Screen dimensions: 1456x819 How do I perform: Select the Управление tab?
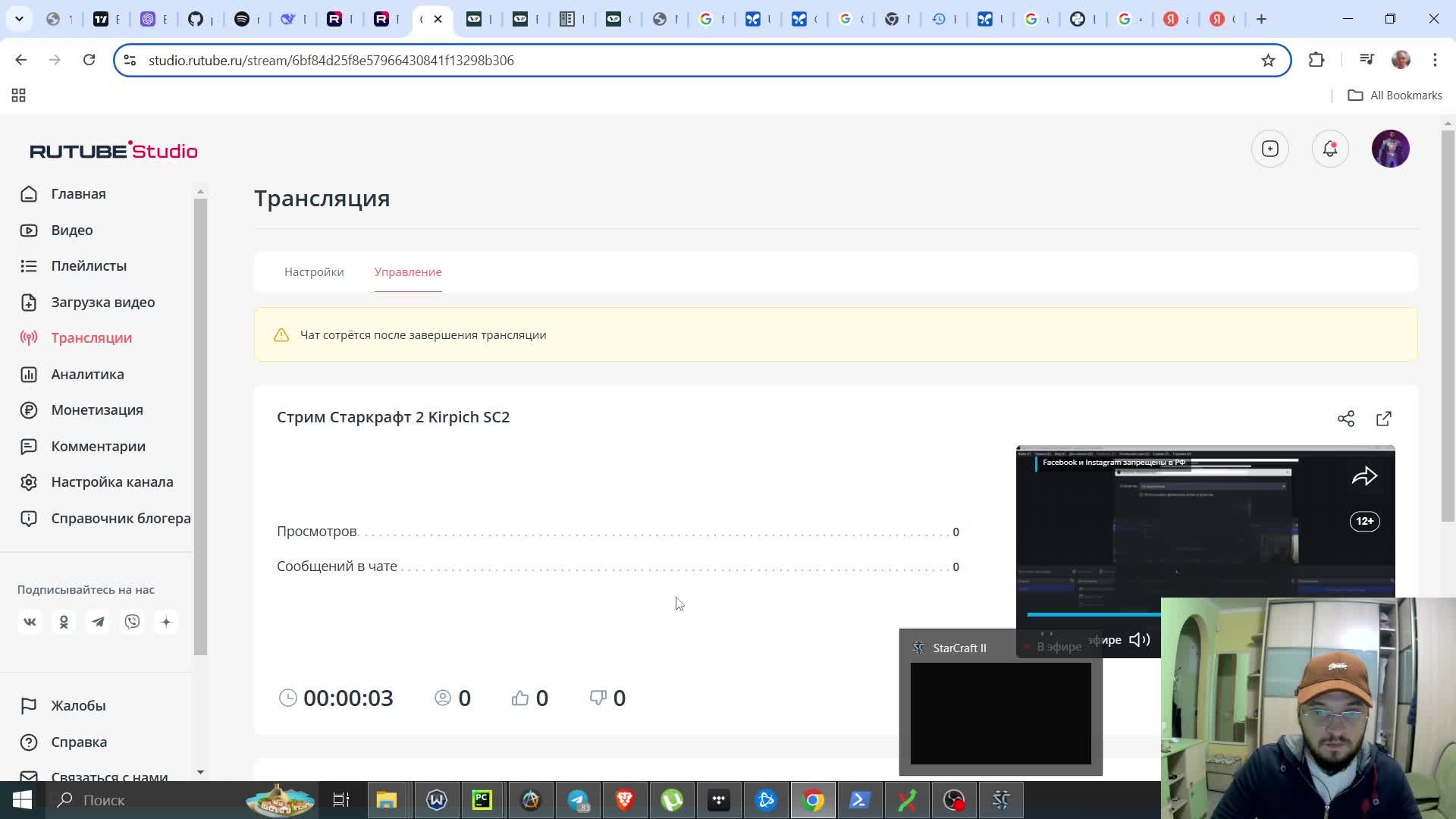(407, 271)
